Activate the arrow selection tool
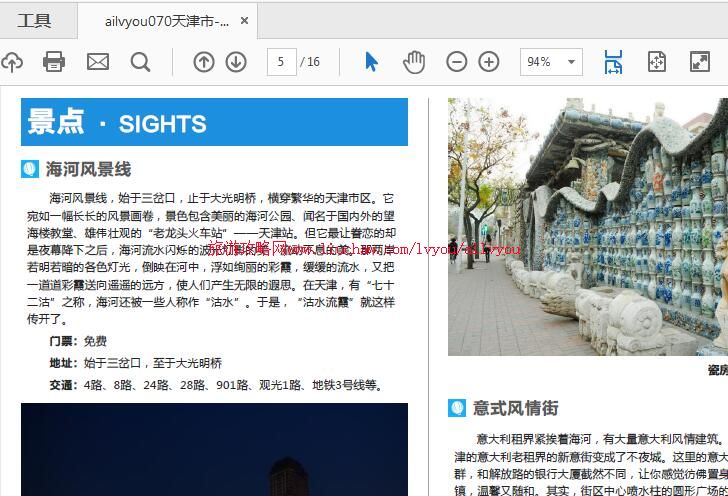The image size is (728, 496). 371,62
